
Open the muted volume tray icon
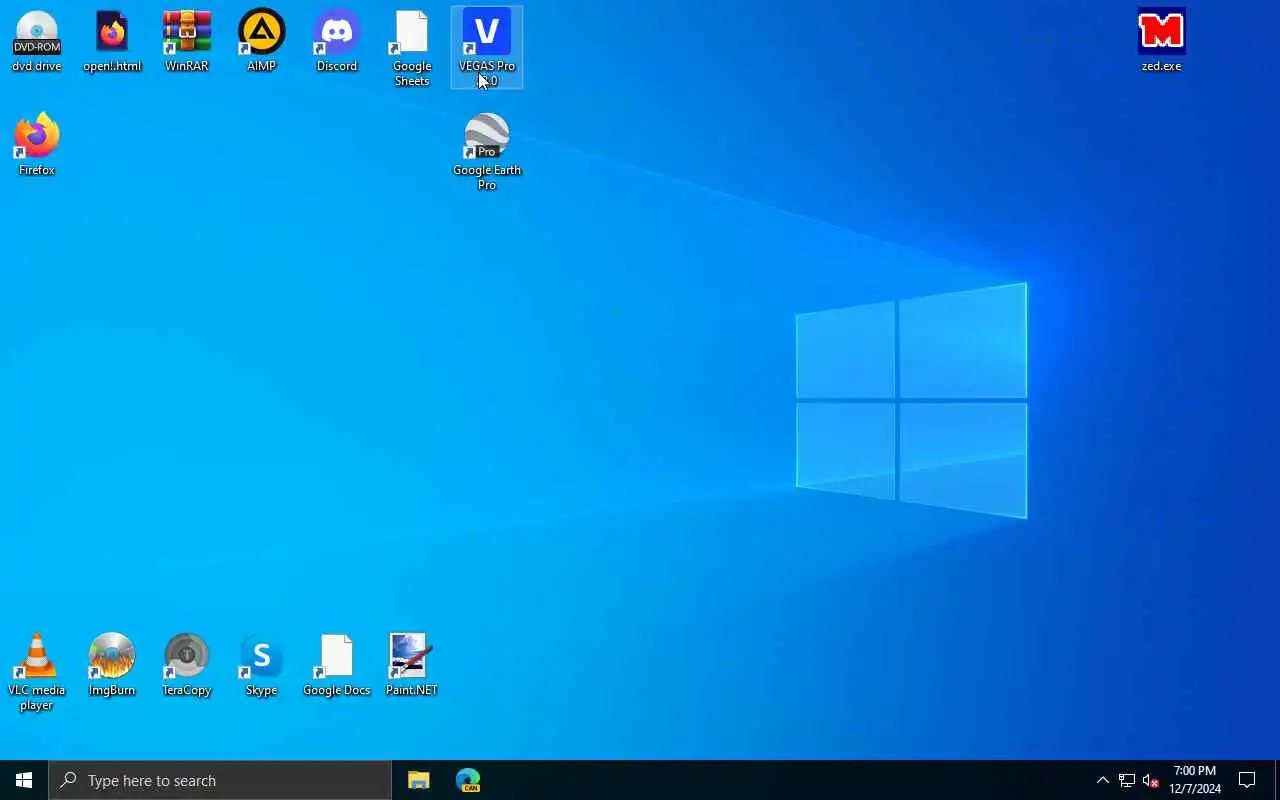click(x=1151, y=781)
